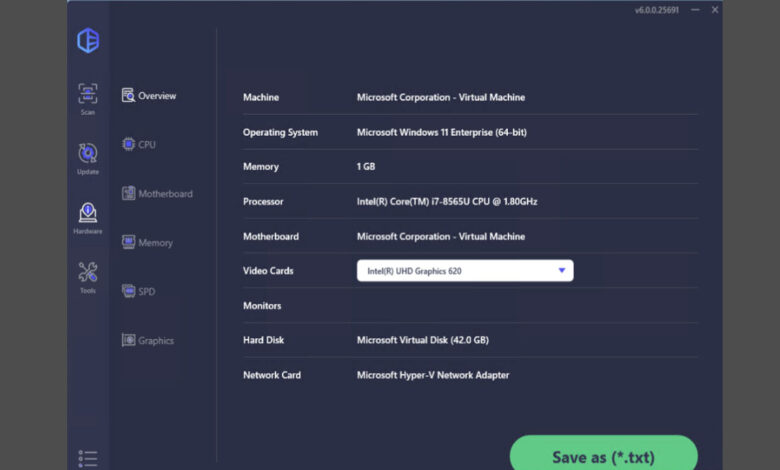This screenshot has height=470, width=780.
Task: Click the app logo at top left
Action: point(88,40)
